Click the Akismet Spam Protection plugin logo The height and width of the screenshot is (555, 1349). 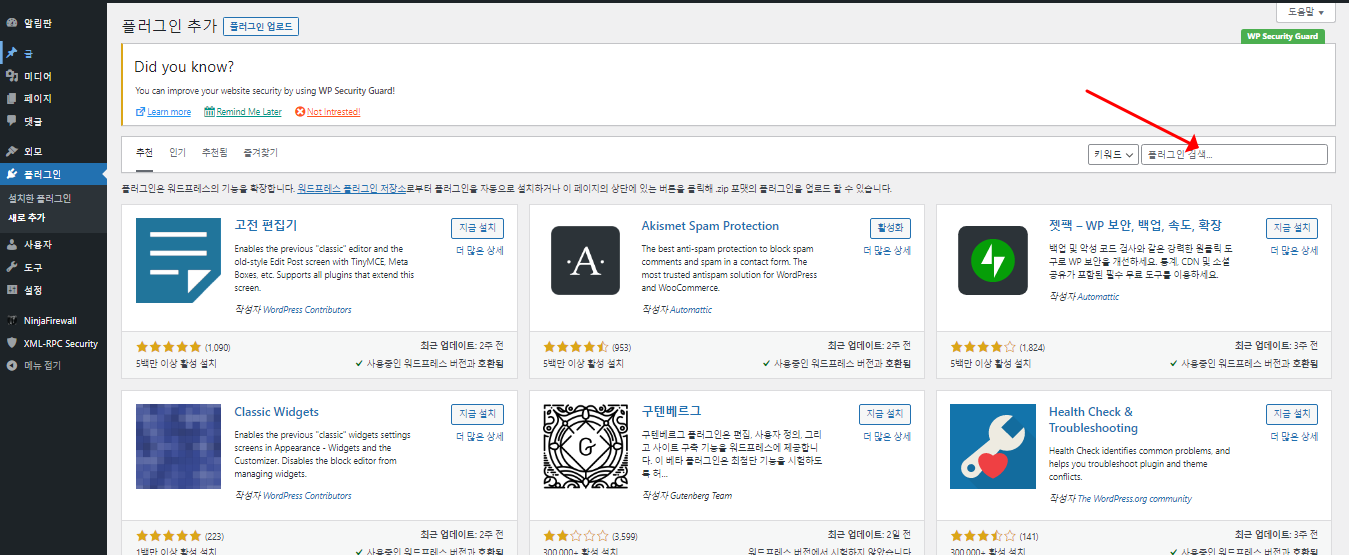(585, 260)
